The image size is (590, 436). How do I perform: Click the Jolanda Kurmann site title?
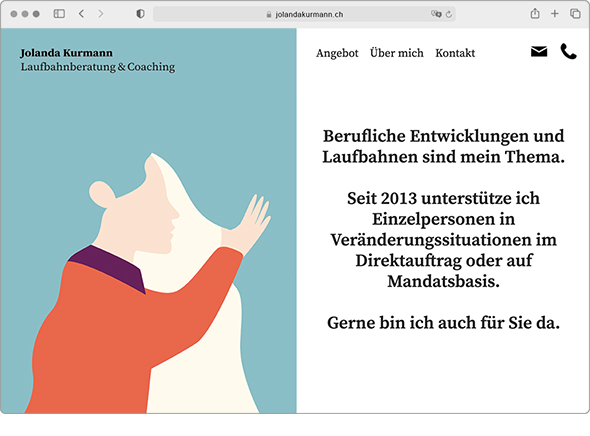coord(67,53)
